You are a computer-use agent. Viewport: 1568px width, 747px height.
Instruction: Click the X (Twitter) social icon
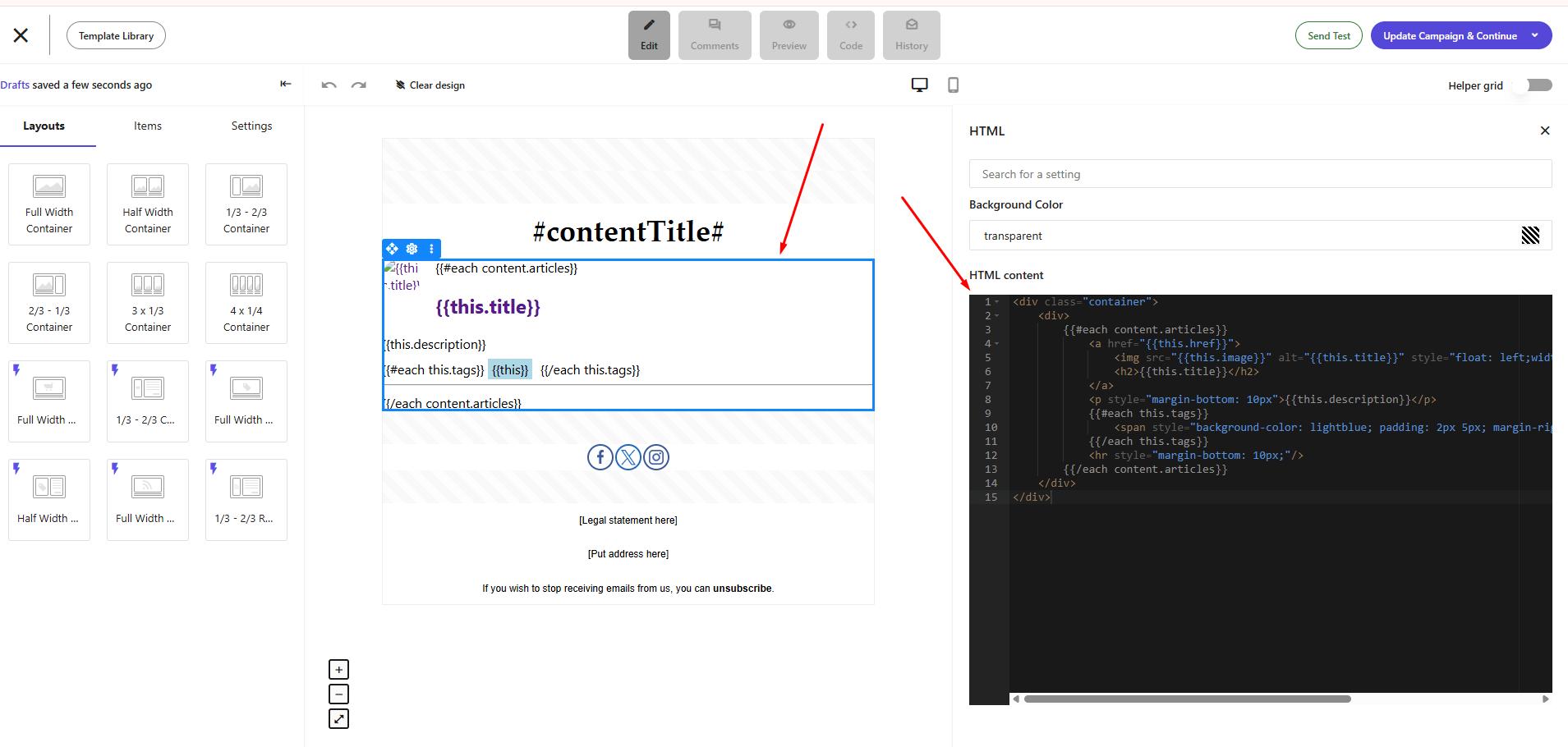click(x=628, y=457)
